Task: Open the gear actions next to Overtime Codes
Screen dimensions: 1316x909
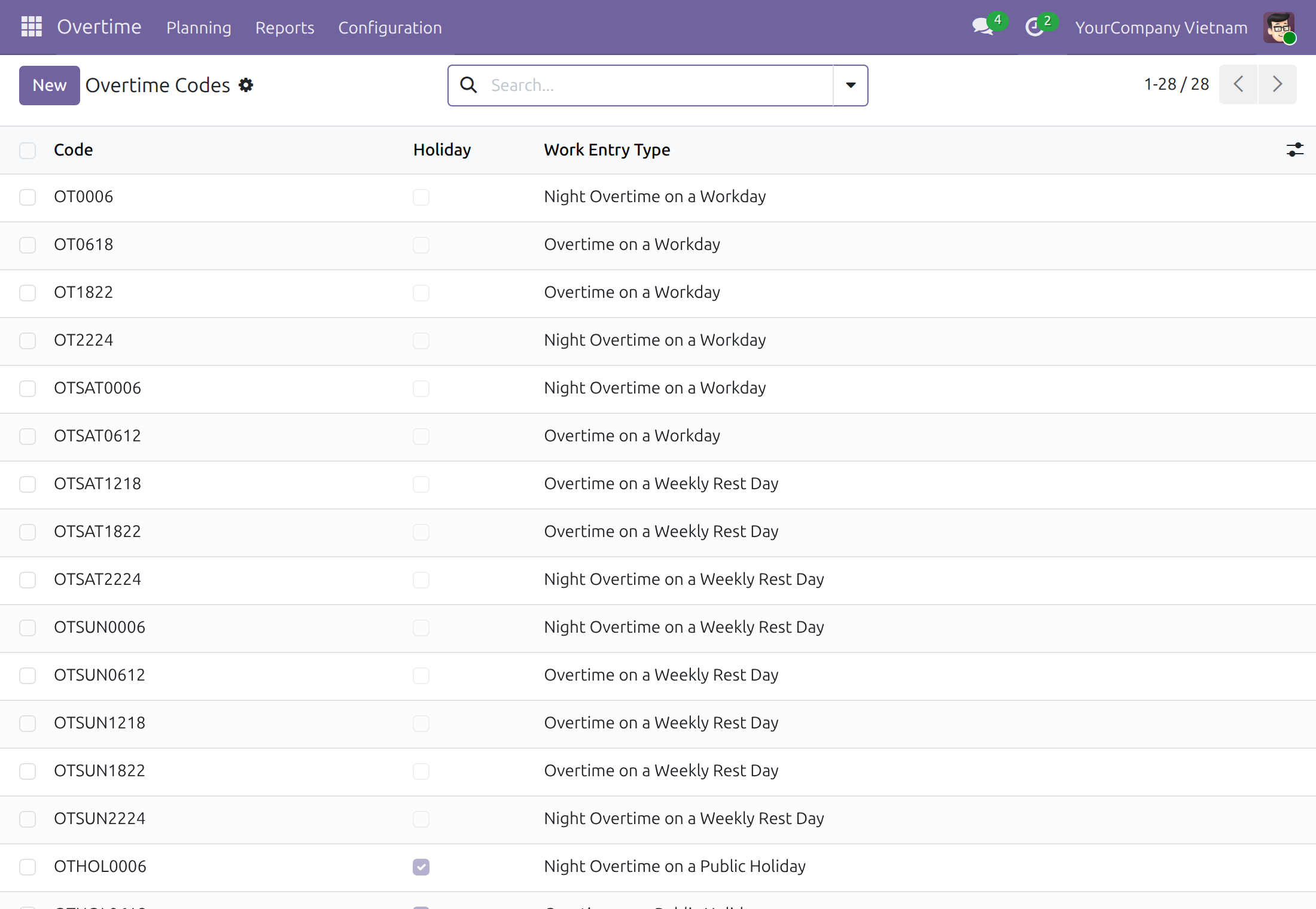Action: click(x=246, y=85)
